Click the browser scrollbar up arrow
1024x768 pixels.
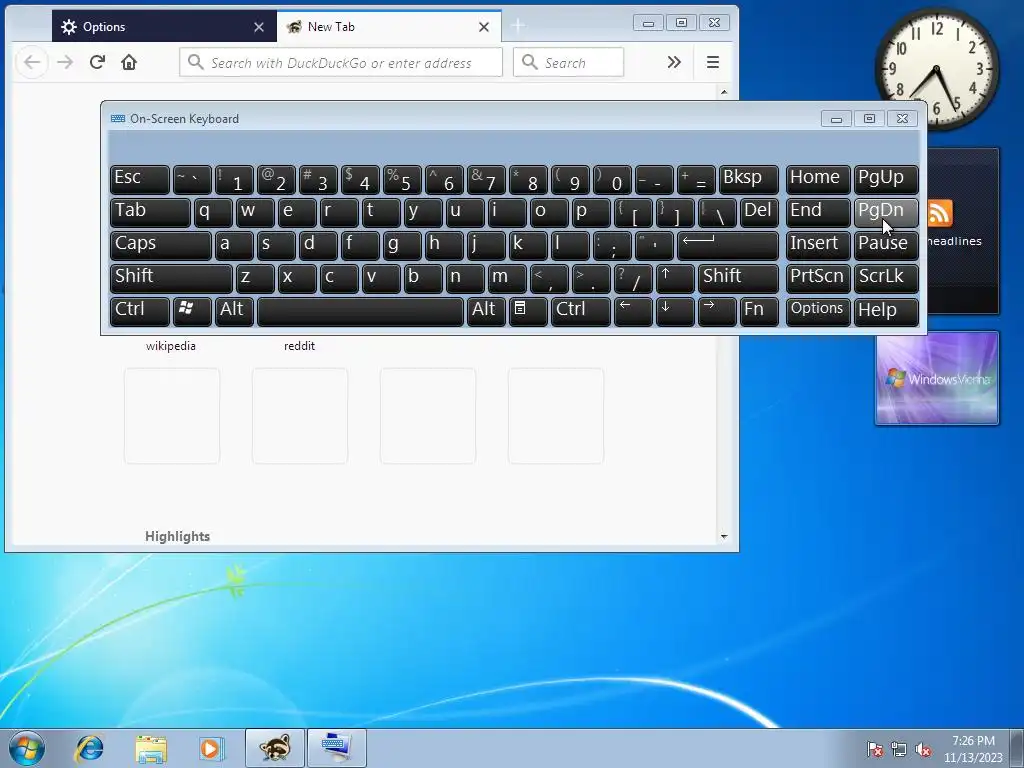(724, 92)
